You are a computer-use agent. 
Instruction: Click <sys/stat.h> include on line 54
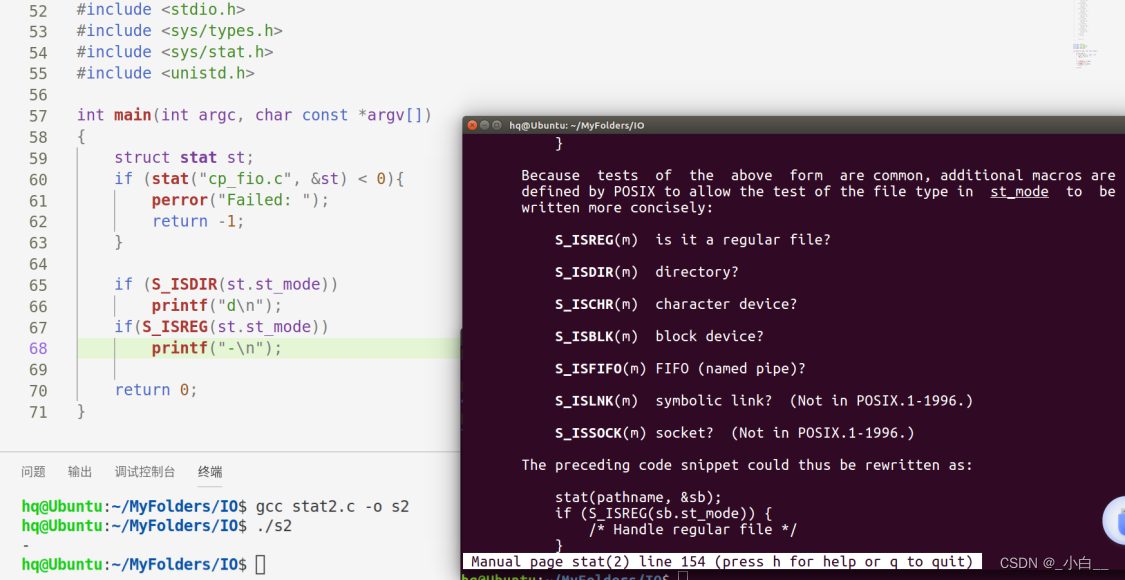tap(217, 52)
